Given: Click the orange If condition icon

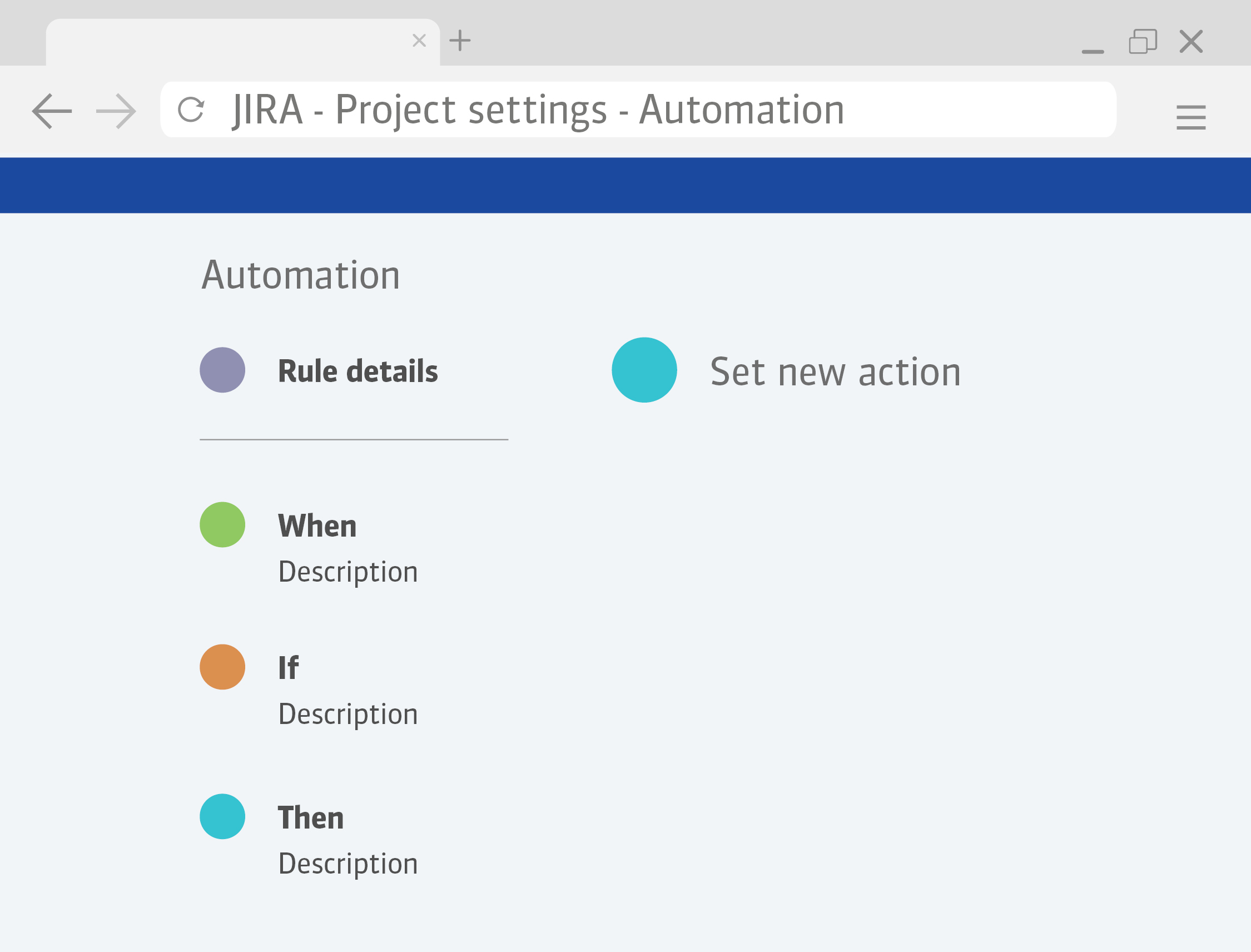Looking at the screenshot, I should coord(222,667).
